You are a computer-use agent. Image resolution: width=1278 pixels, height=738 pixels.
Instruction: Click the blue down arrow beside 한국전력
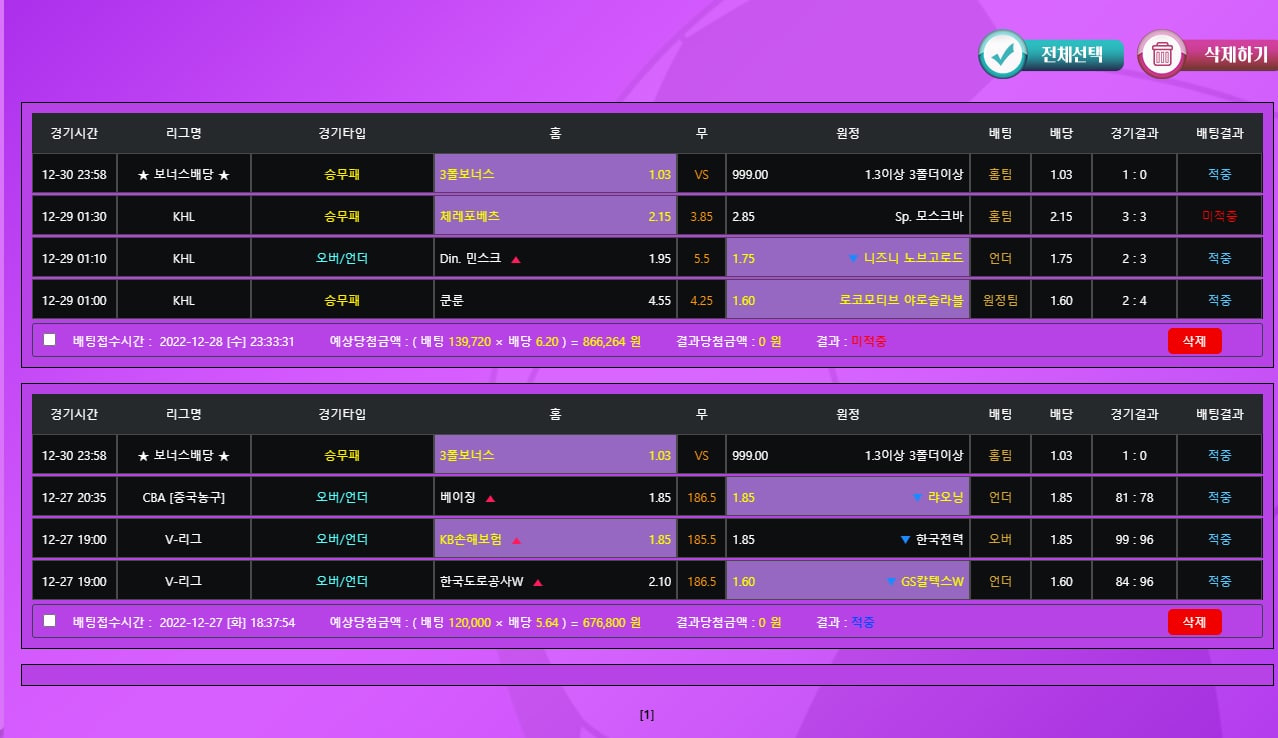905,540
